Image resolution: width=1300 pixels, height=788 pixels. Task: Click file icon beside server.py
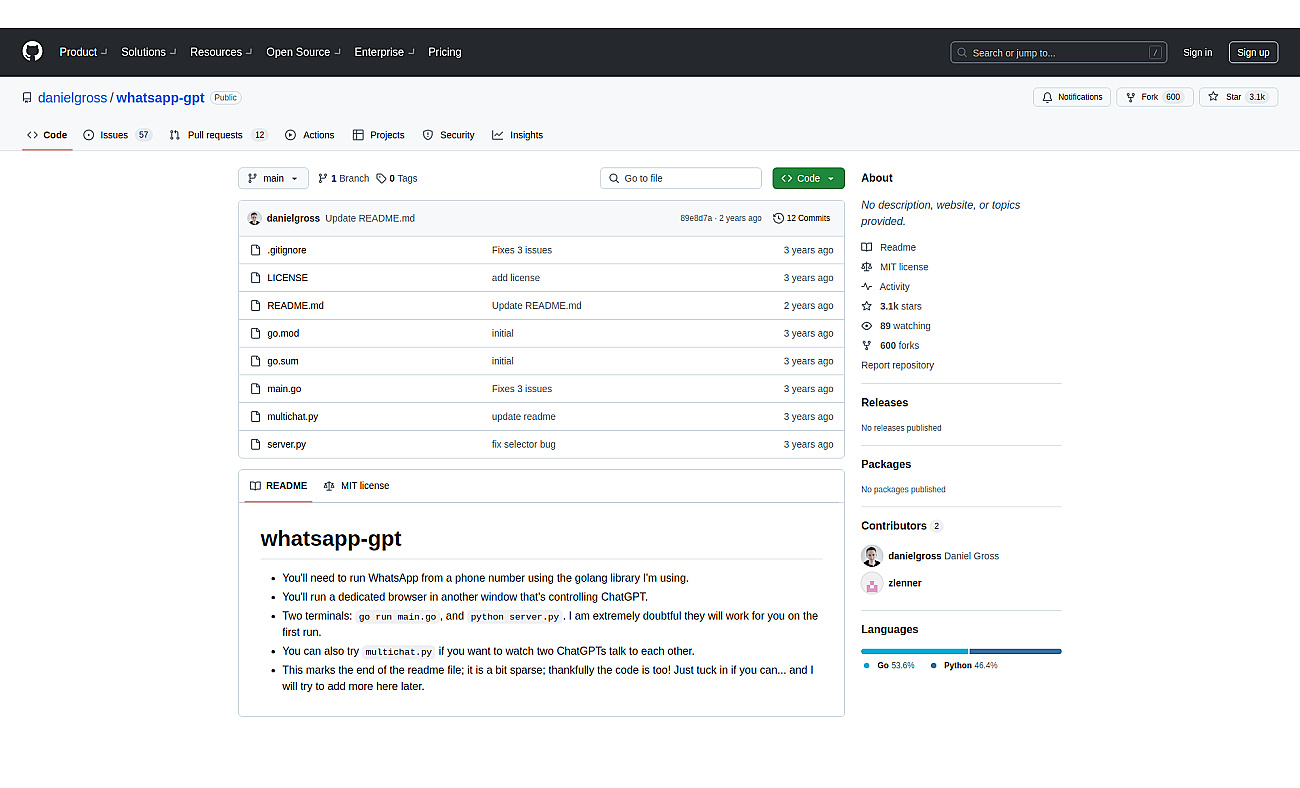(x=256, y=444)
